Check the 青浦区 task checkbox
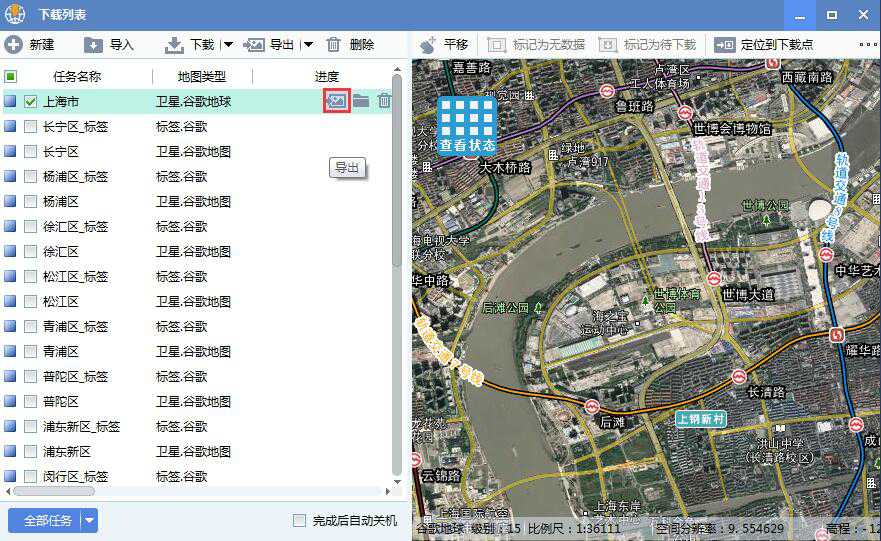 (30, 352)
